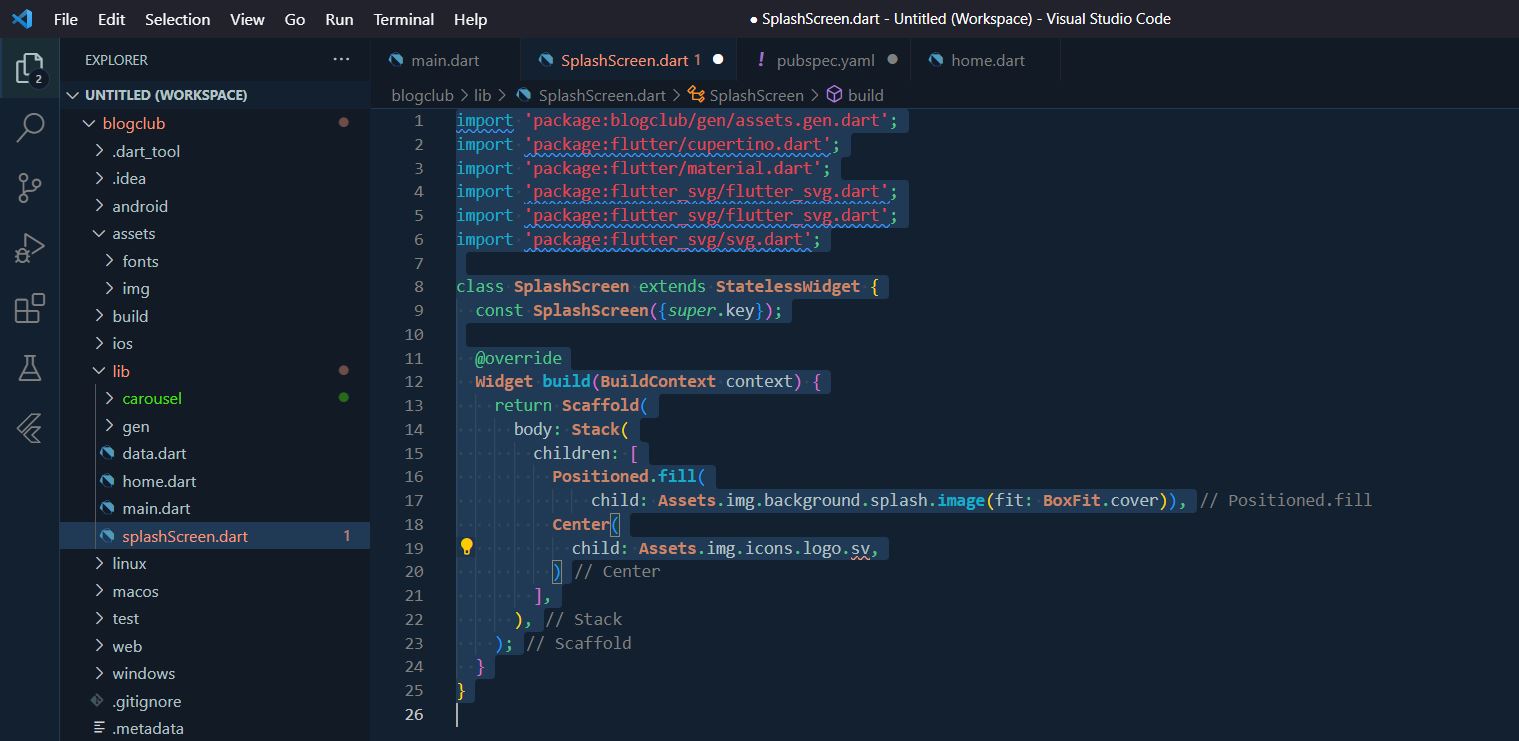Image resolution: width=1519 pixels, height=741 pixels.
Task: Select splashScreen.dart in the explorer
Action: [215, 536]
